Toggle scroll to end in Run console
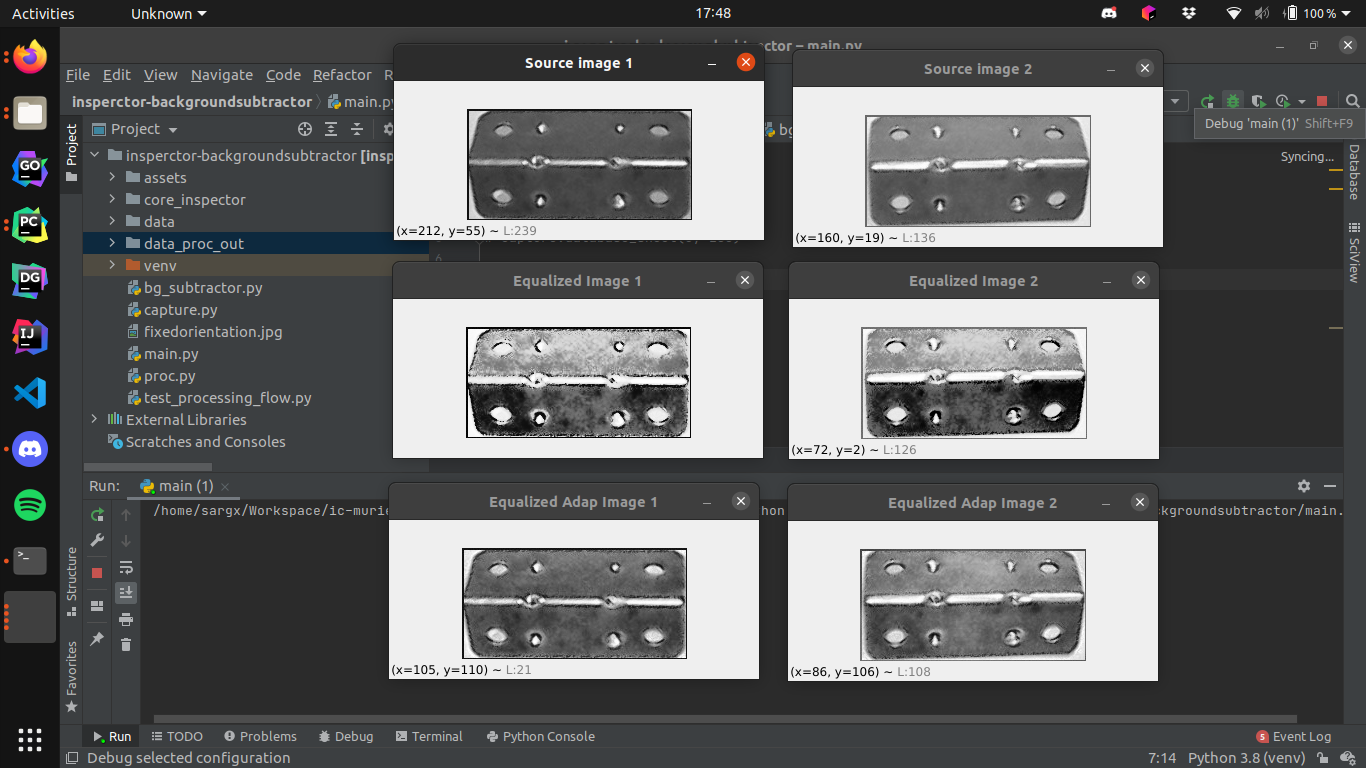This screenshot has width=1366, height=768. click(x=126, y=593)
